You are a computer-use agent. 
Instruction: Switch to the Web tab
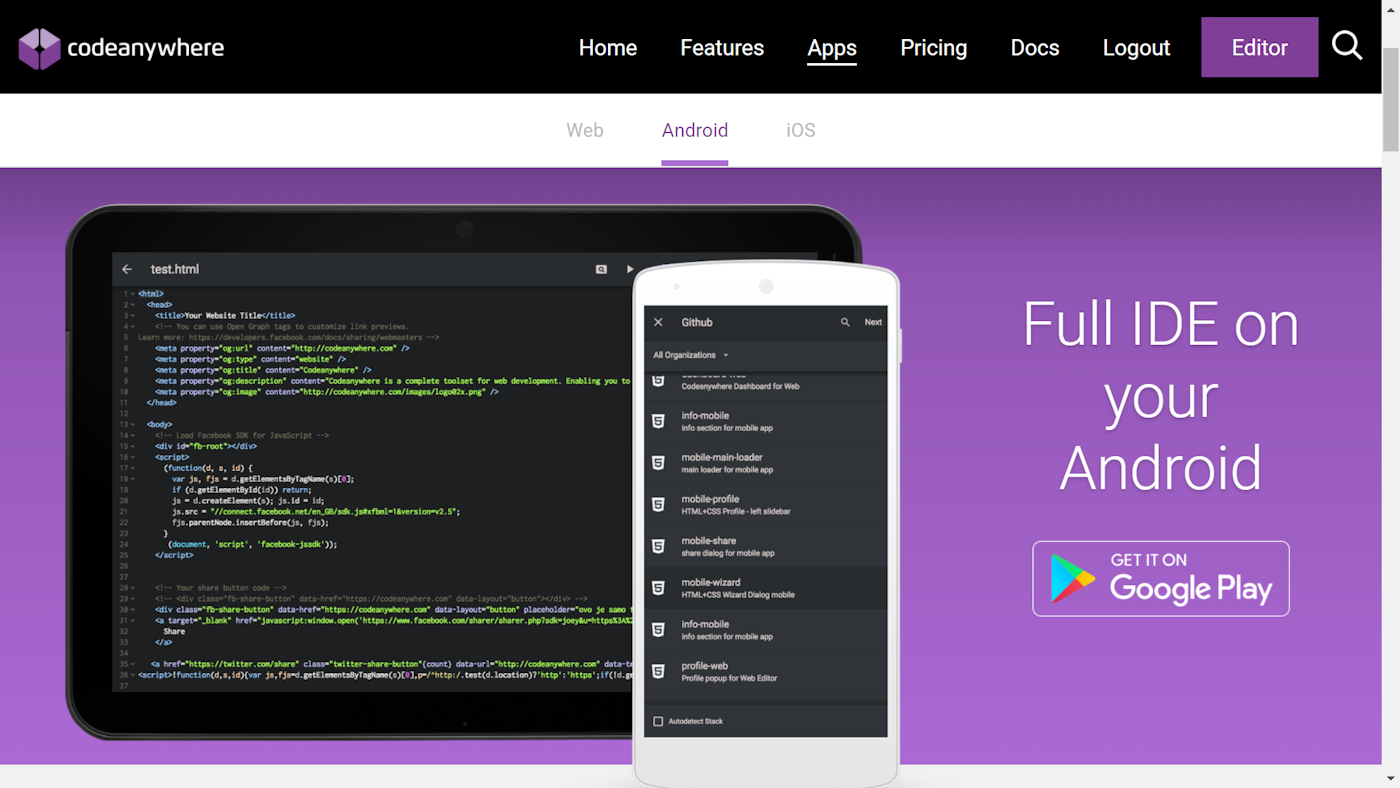pyautogui.click(x=585, y=130)
